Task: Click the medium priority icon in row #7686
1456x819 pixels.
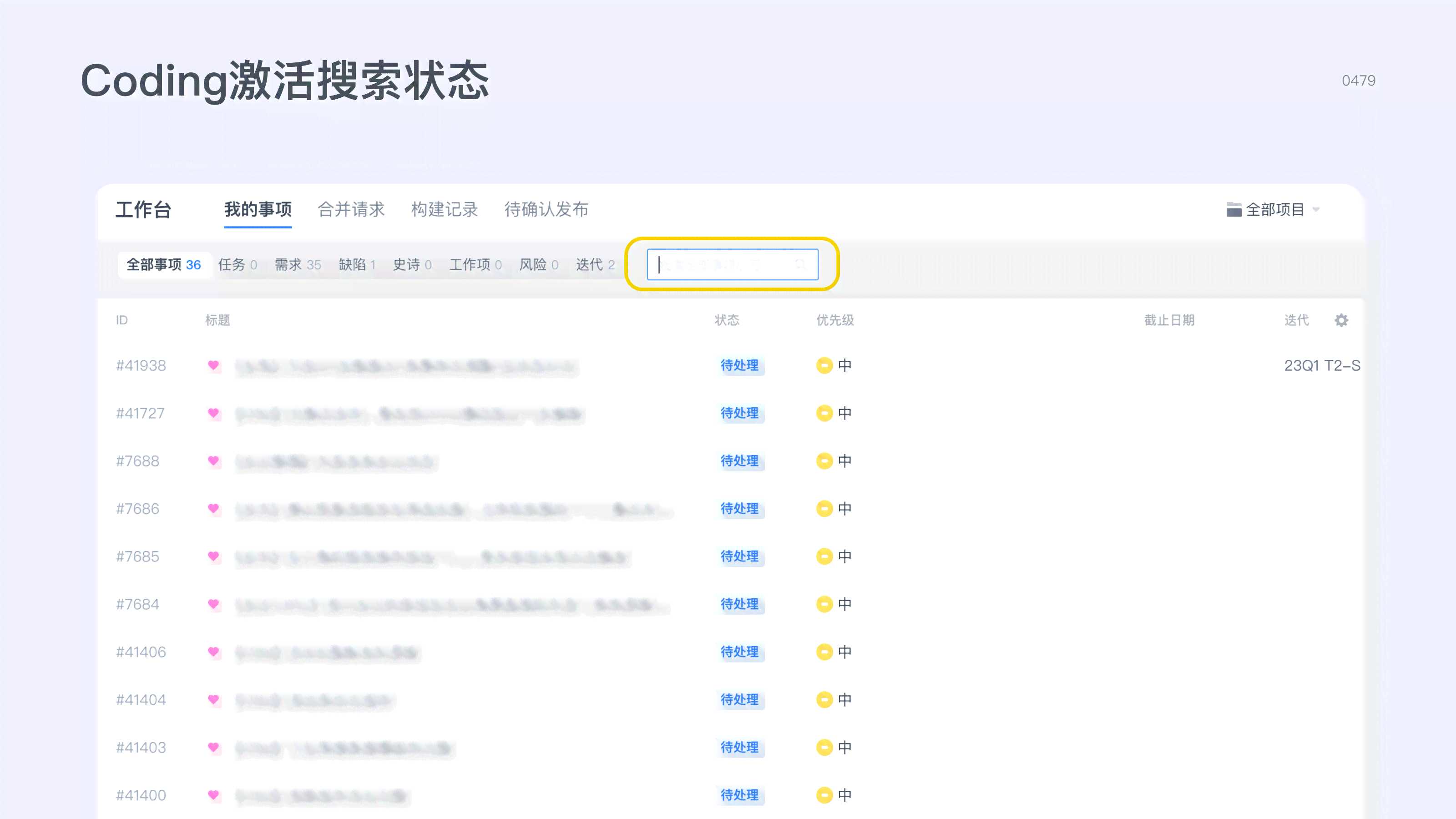Action: (x=824, y=509)
